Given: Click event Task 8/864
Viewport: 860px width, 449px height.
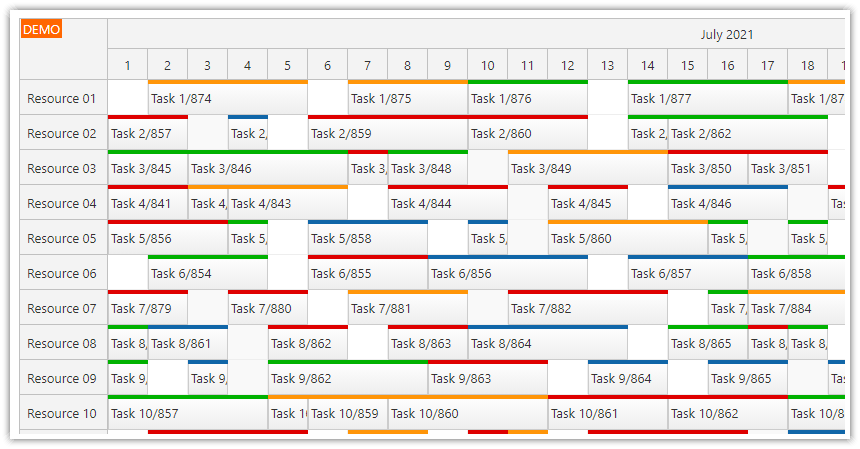Looking at the screenshot, I should click(547, 344).
